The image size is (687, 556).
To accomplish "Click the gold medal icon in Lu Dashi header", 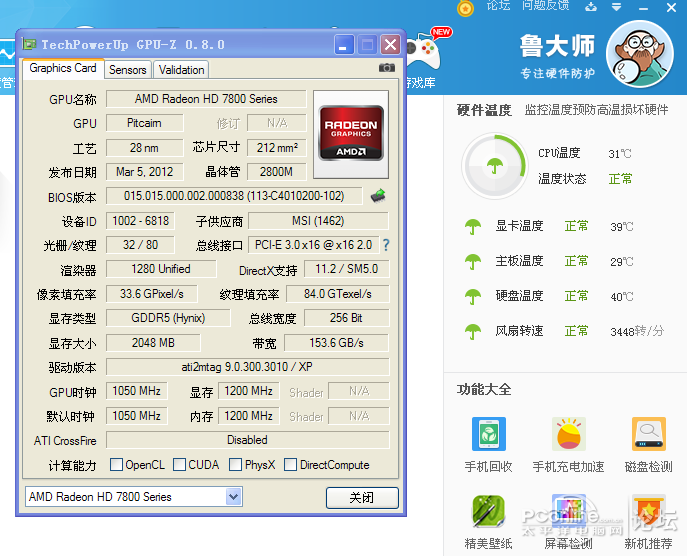I will tap(465, 8).
